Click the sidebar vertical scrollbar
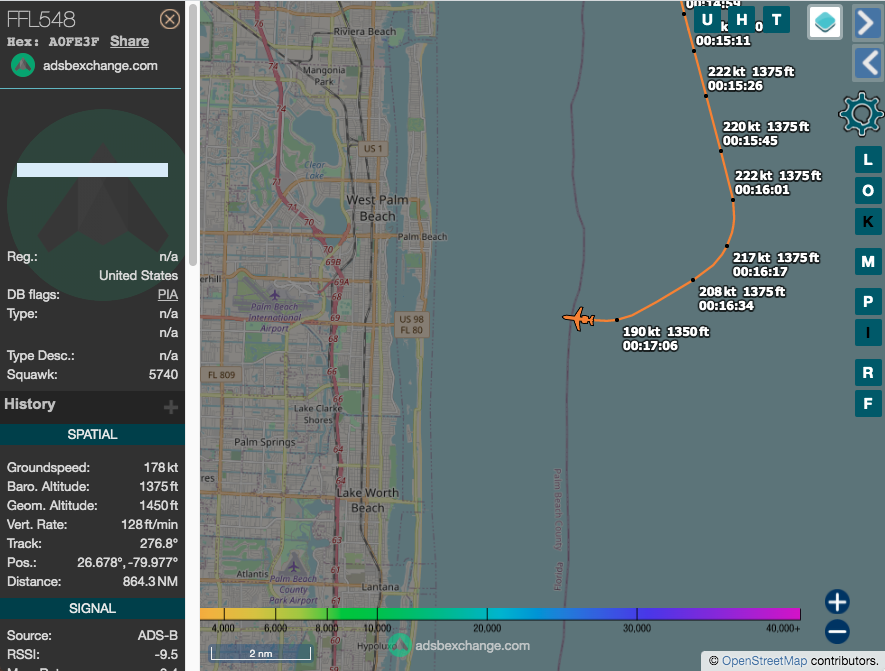This screenshot has width=885, height=671. click(193, 135)
